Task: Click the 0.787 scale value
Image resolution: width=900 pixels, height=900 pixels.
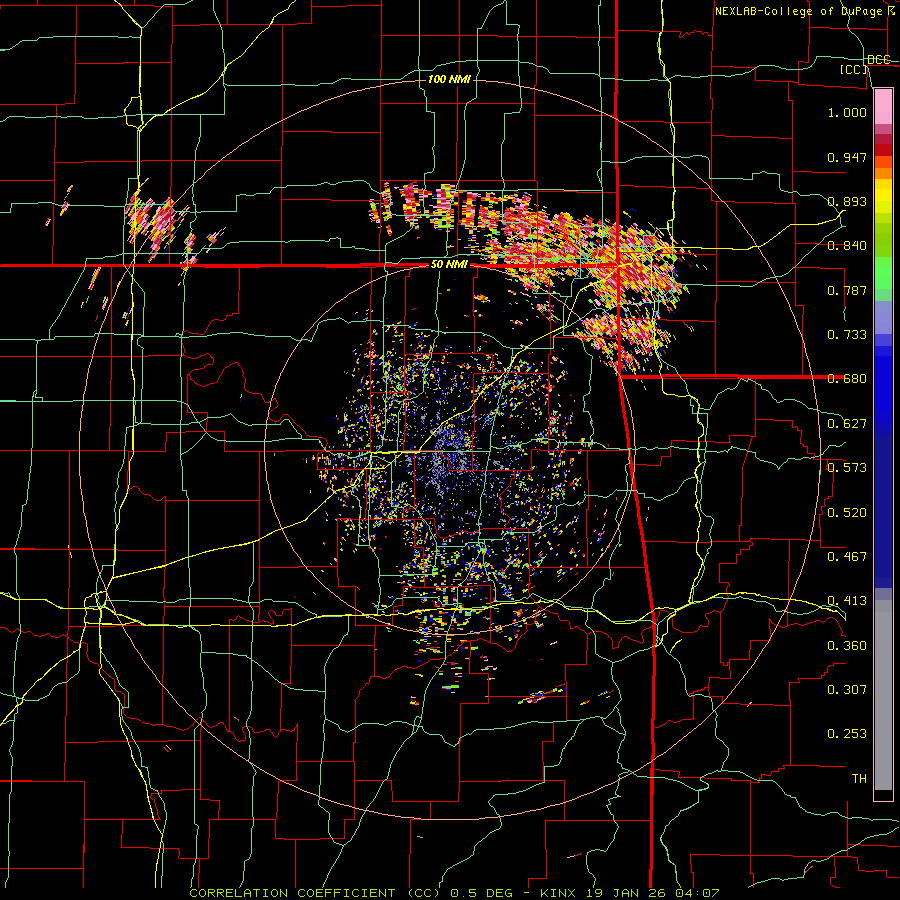Action: click(x=847, y=290)
